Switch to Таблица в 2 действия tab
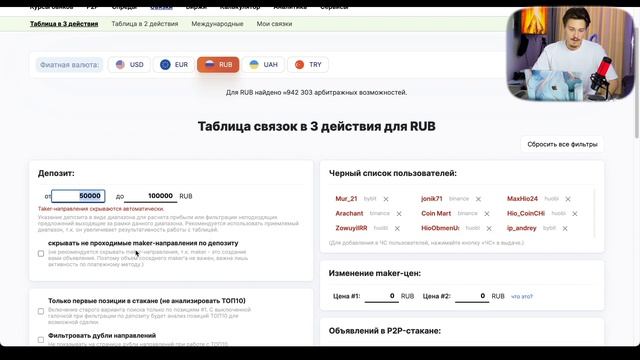 coord(145,24)
